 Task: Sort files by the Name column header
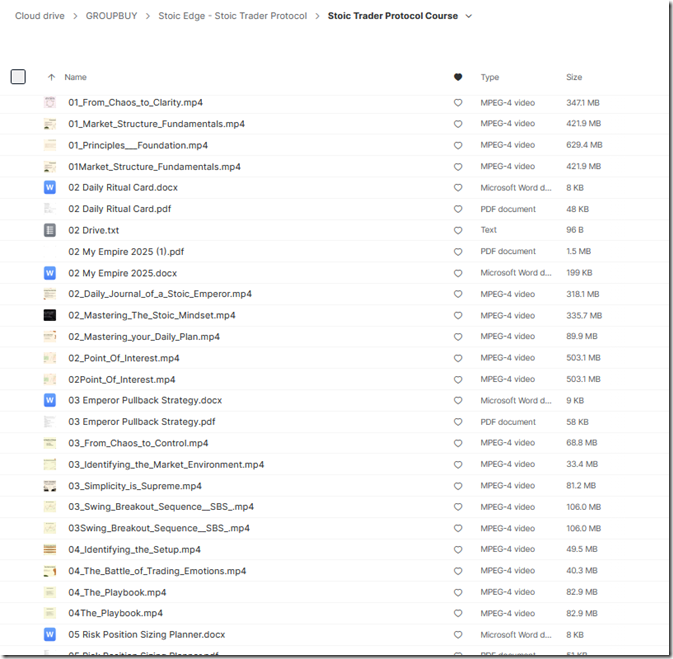point(76,77)
